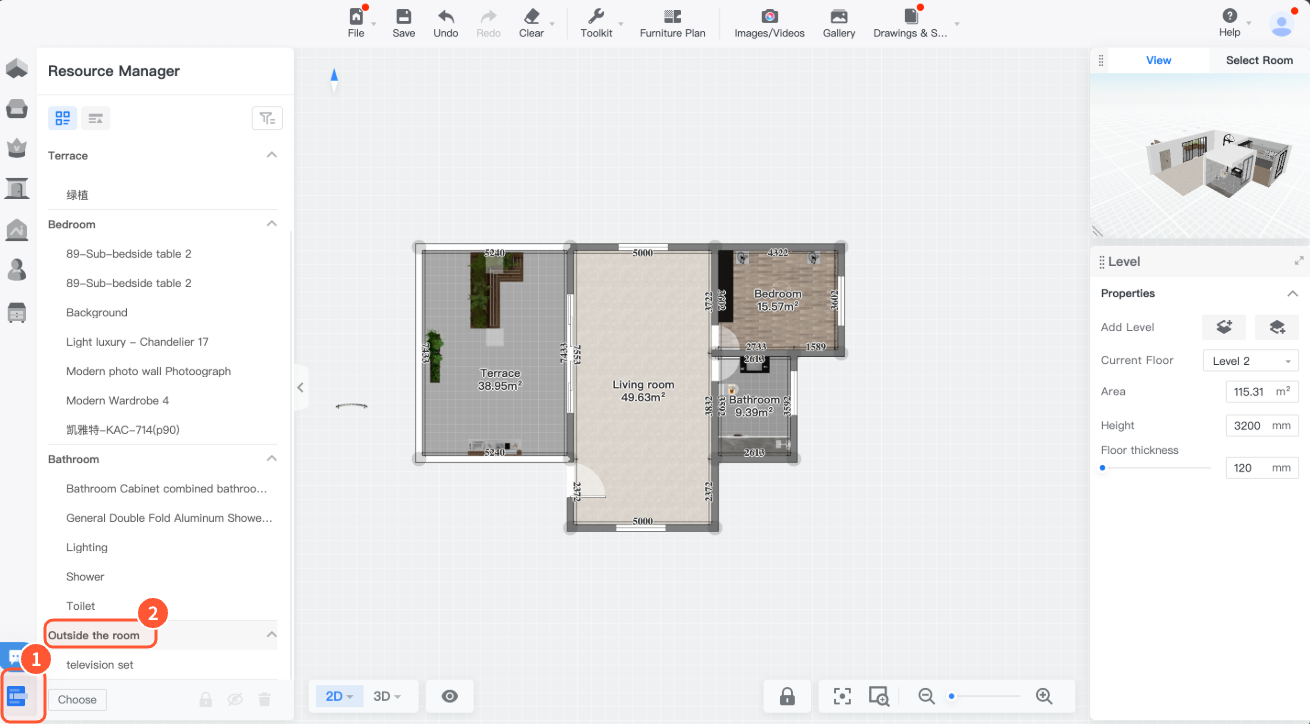Zoom out of the canvas
Screen dimensions: 1310x724
point(926,696)
